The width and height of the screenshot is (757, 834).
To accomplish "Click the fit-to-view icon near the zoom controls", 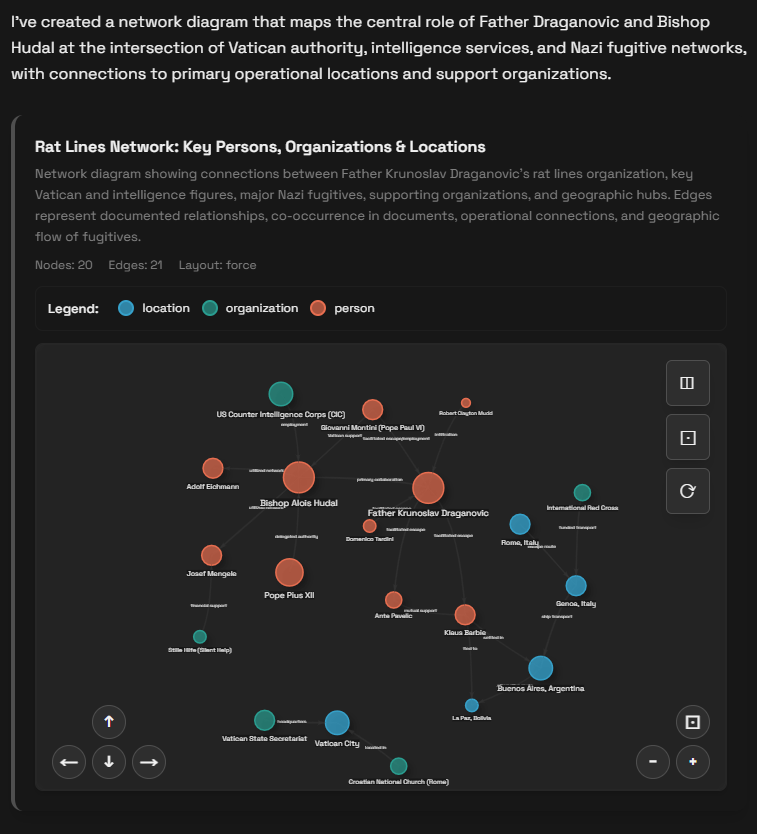I will (692, 722).
